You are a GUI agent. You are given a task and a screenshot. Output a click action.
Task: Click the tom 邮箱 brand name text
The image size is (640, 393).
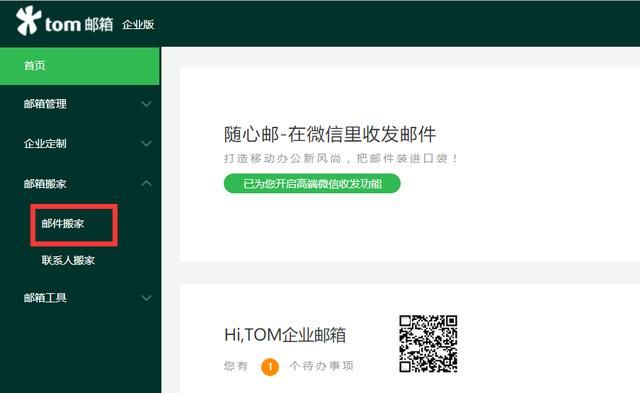(x=79, y=24)
